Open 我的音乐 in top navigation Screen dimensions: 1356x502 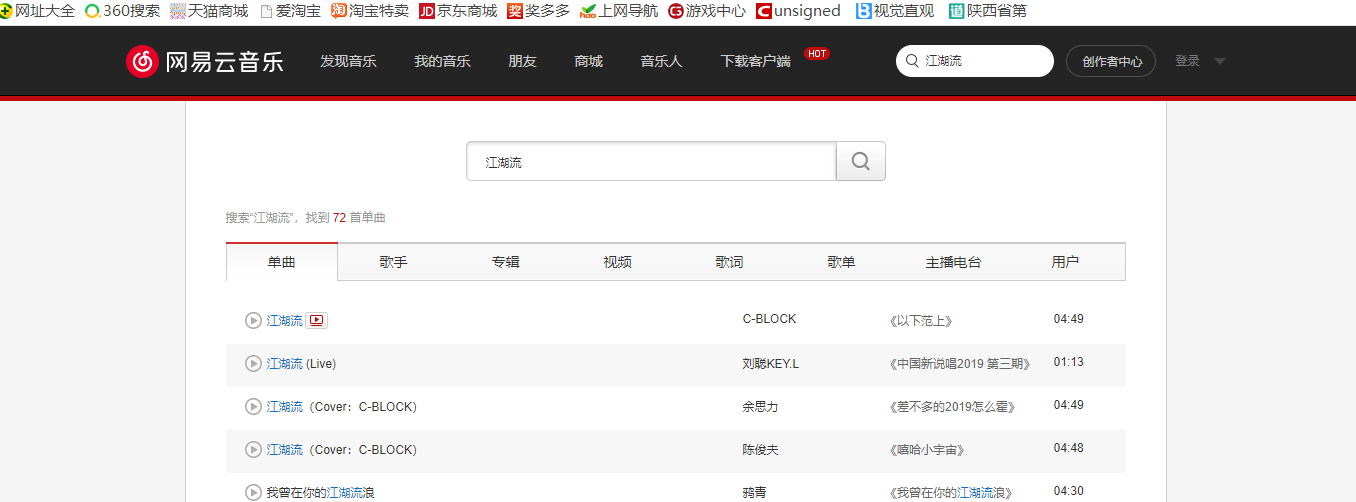tap(442, 61)
